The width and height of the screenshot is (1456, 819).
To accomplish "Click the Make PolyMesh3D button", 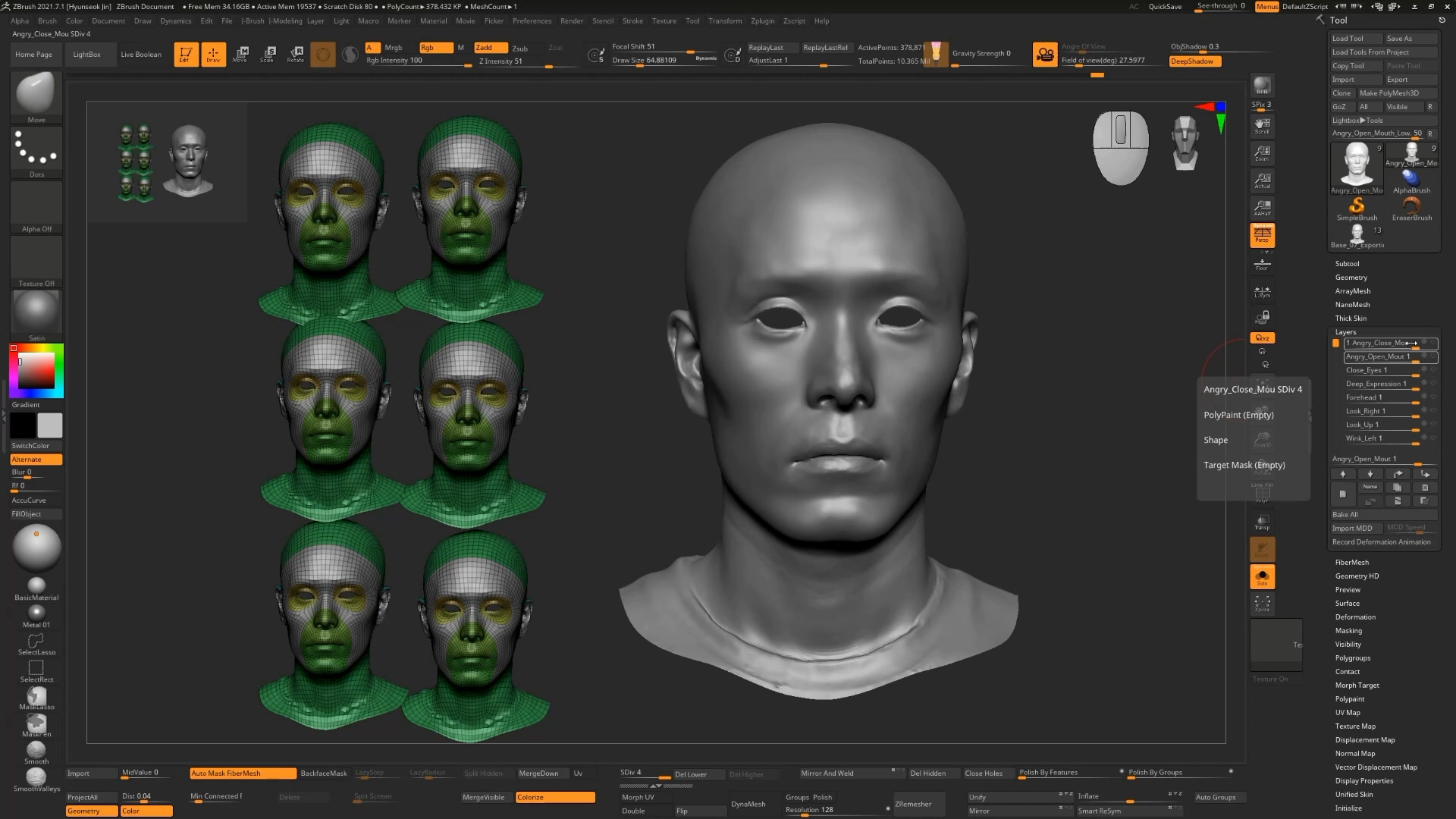I will 1389,93.
